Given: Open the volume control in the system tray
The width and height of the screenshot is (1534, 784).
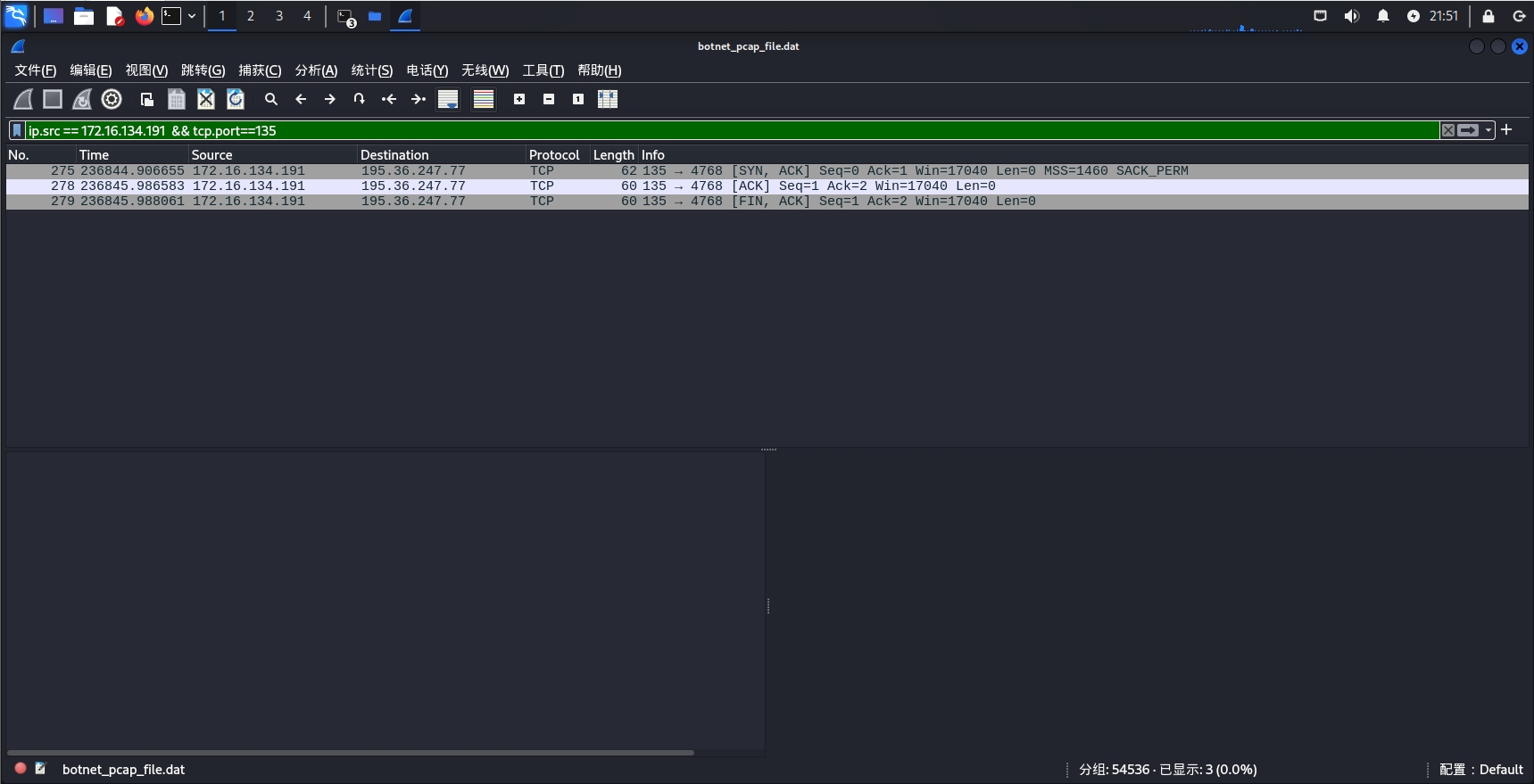Looking at the screenshot, I should click(1352, 16).
